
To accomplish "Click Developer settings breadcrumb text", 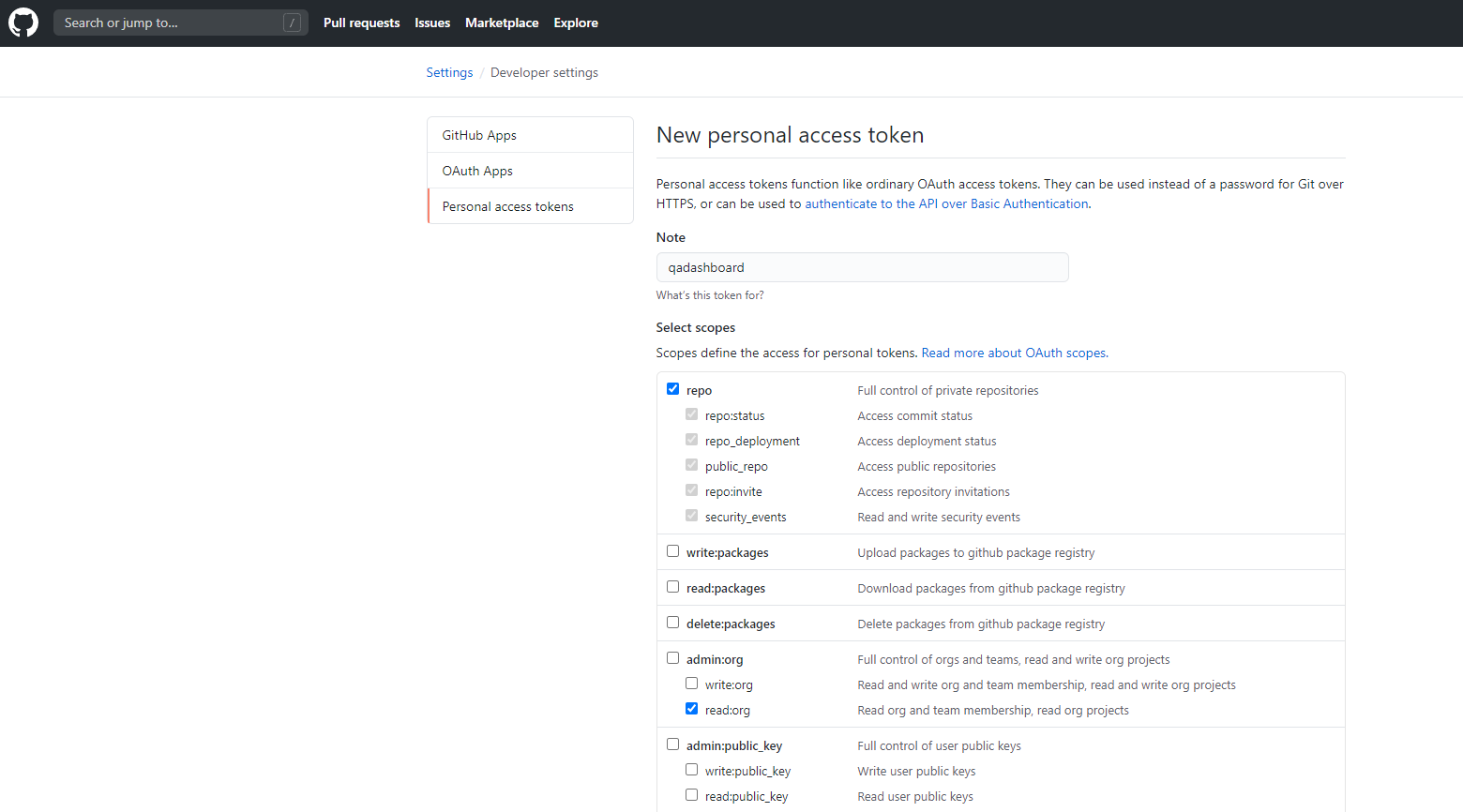I will coord(544,72).
